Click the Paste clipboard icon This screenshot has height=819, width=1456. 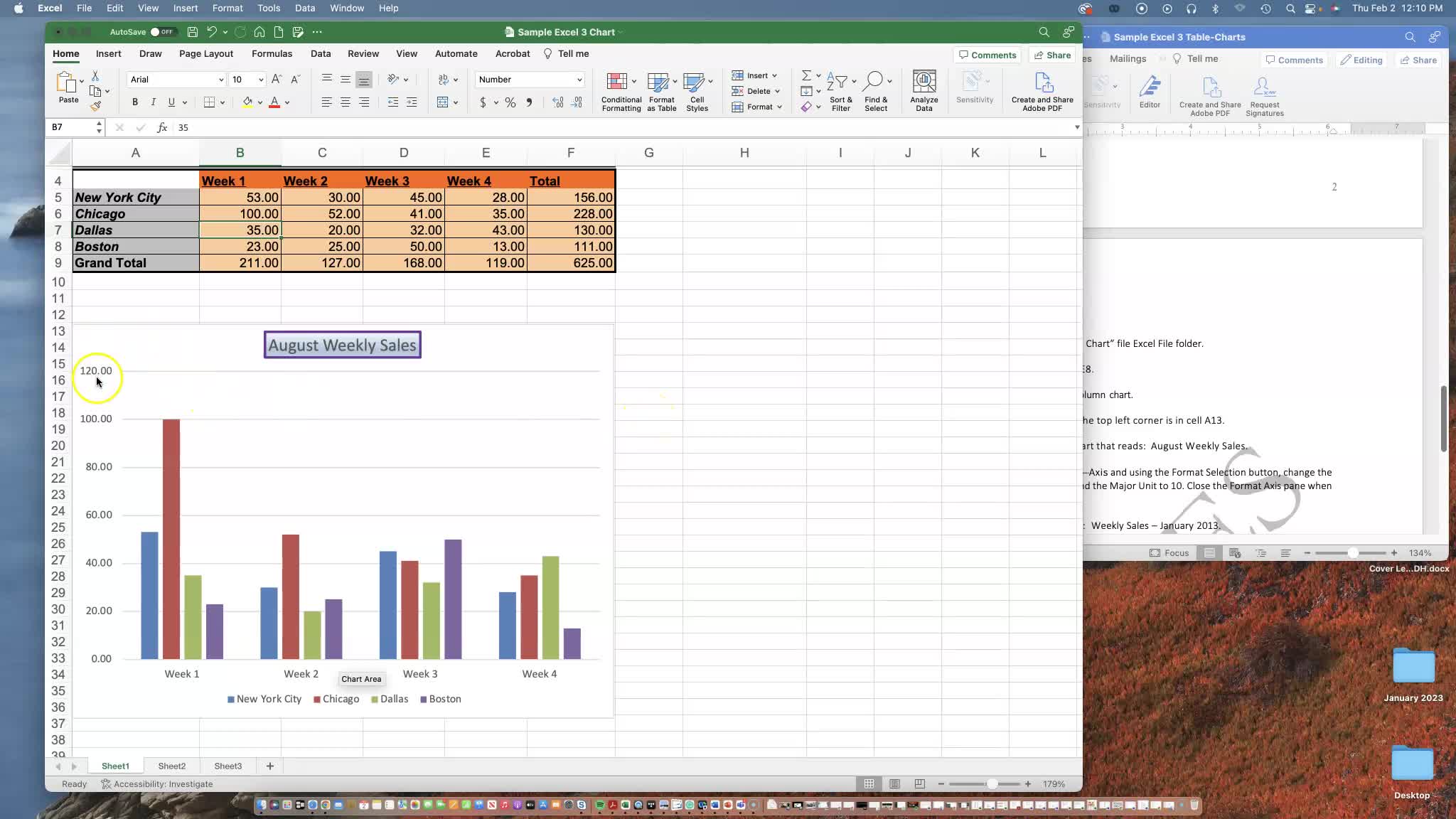68,83
